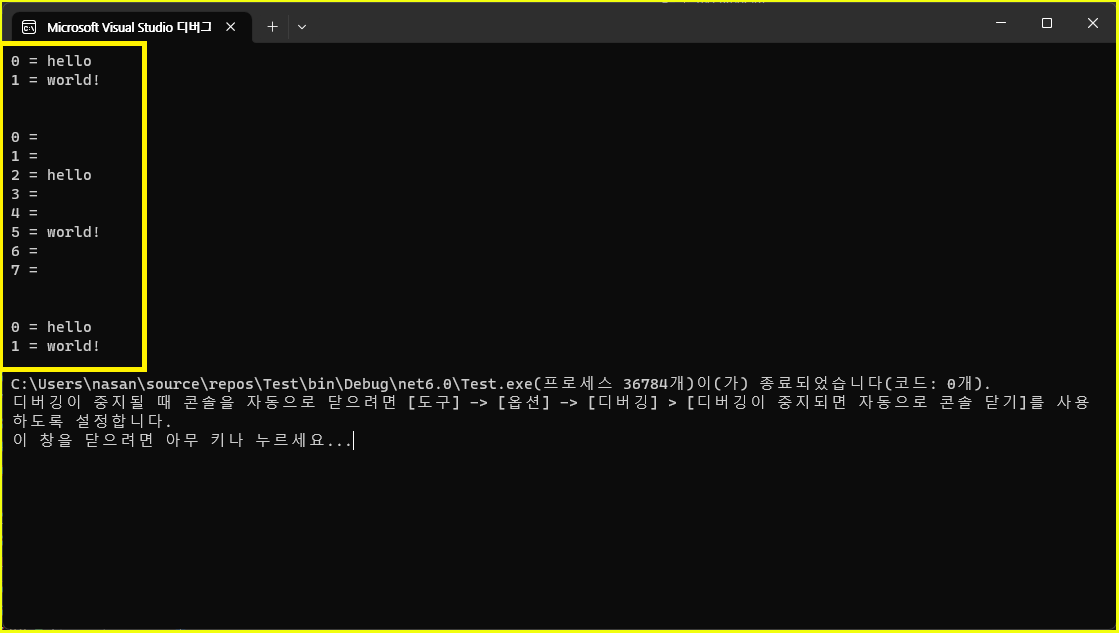Click the last '0 = hello' output line
The image size is (1119, 633).
pos(51,327)
